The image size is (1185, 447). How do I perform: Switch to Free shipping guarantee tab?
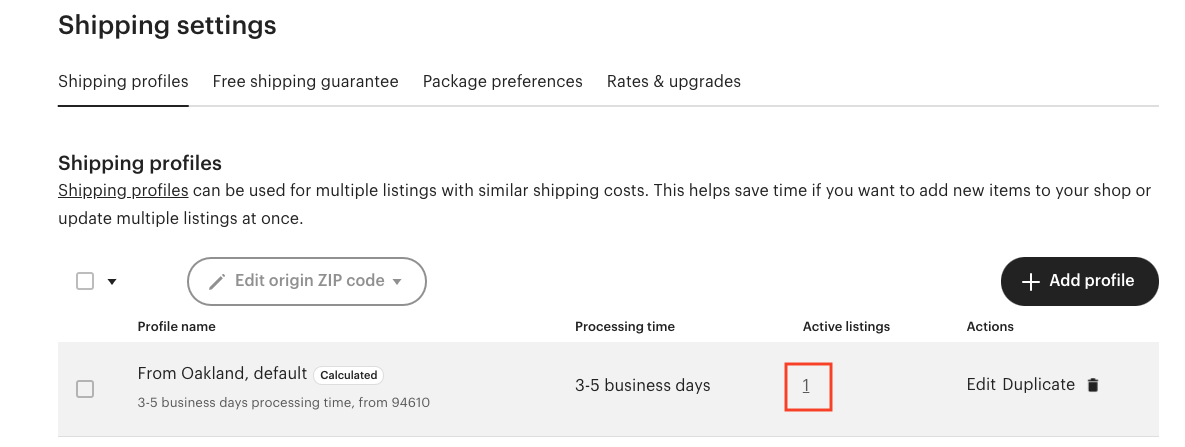(305, 81)
